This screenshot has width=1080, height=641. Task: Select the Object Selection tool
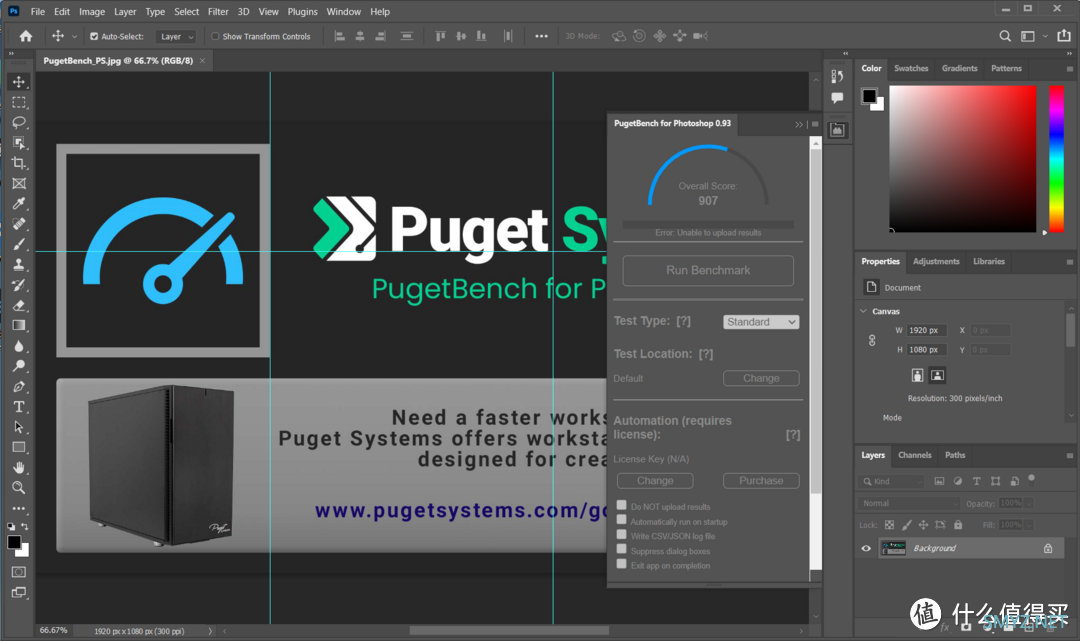[19, 143]
